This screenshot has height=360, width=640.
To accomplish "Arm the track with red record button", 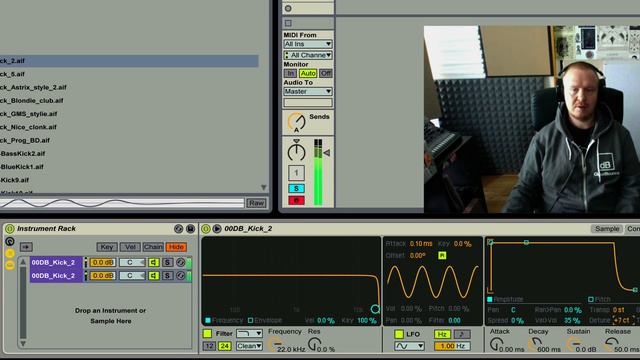I will pos(296,200).
